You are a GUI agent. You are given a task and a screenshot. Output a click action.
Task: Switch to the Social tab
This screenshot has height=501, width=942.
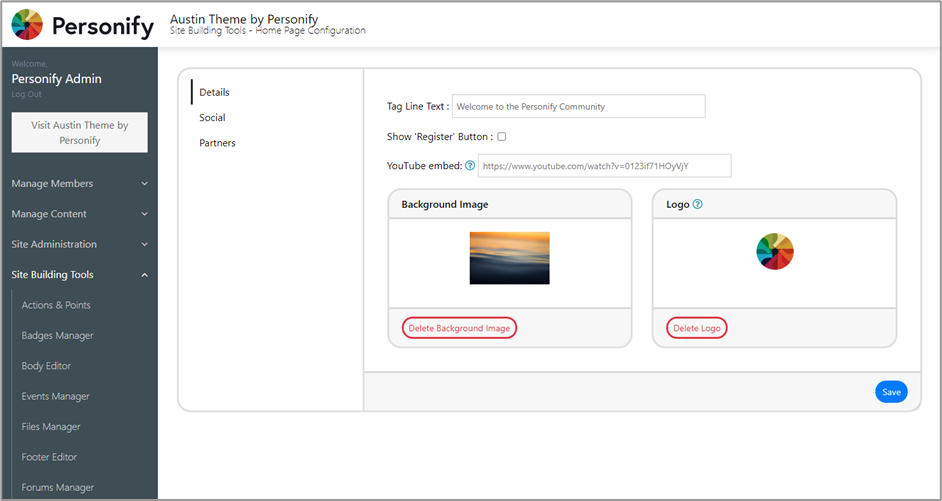[212, 118]
